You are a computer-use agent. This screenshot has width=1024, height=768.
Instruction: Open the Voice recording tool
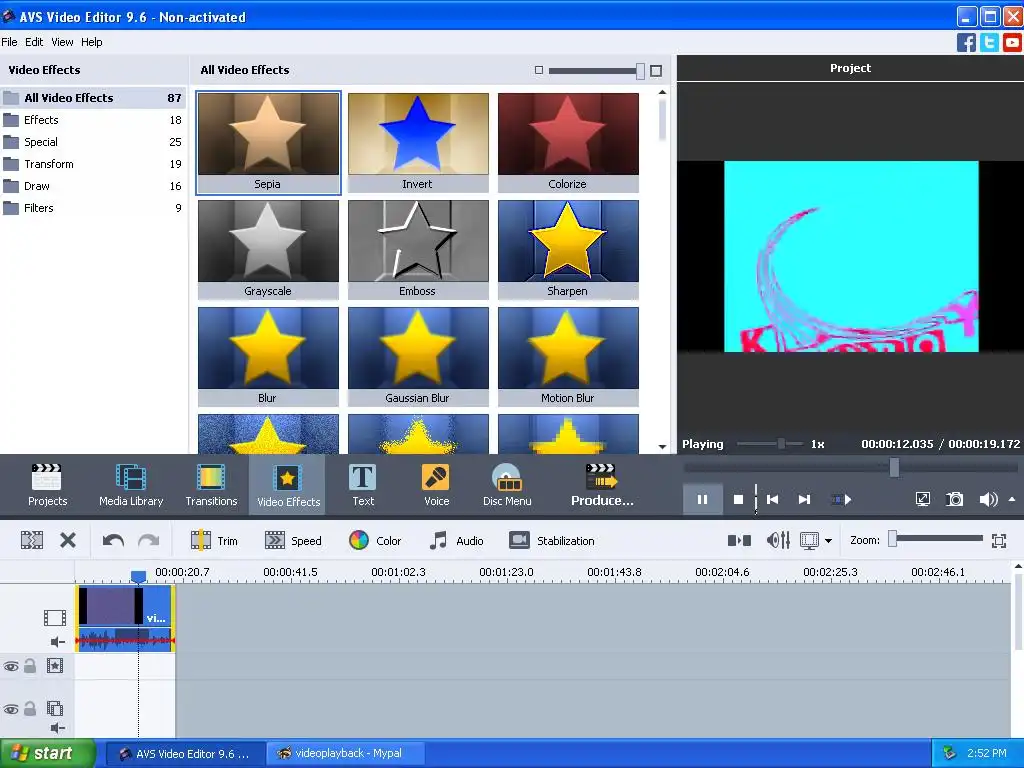pos(436,485)
